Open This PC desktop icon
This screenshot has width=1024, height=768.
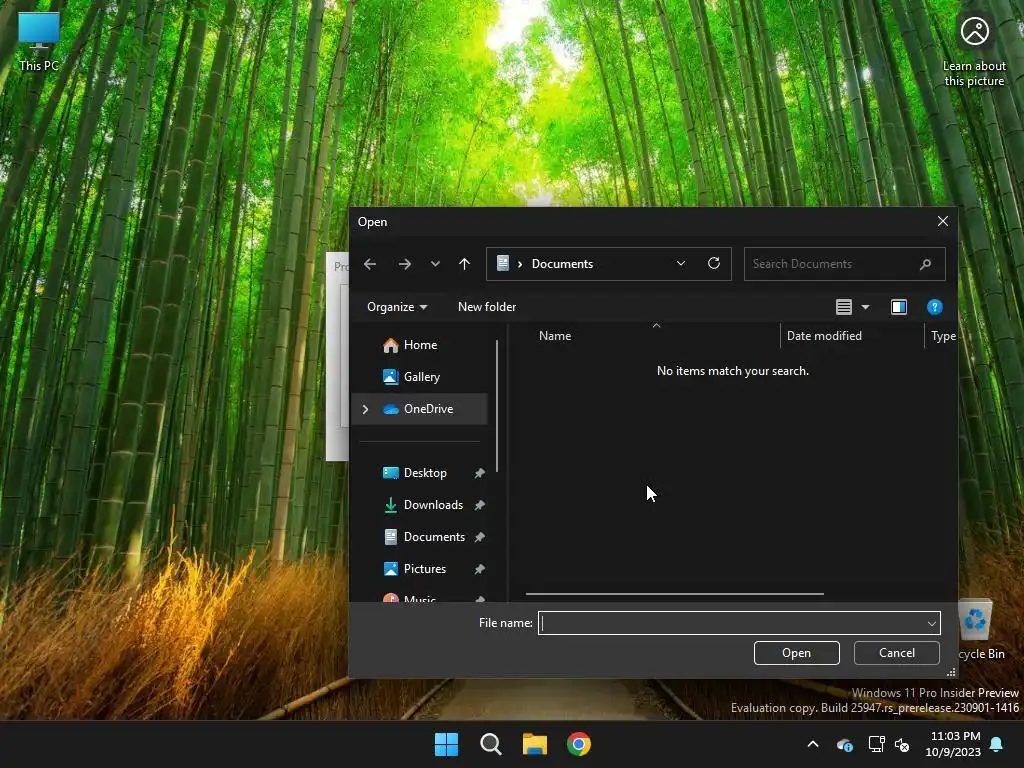[x=39, y=42]
